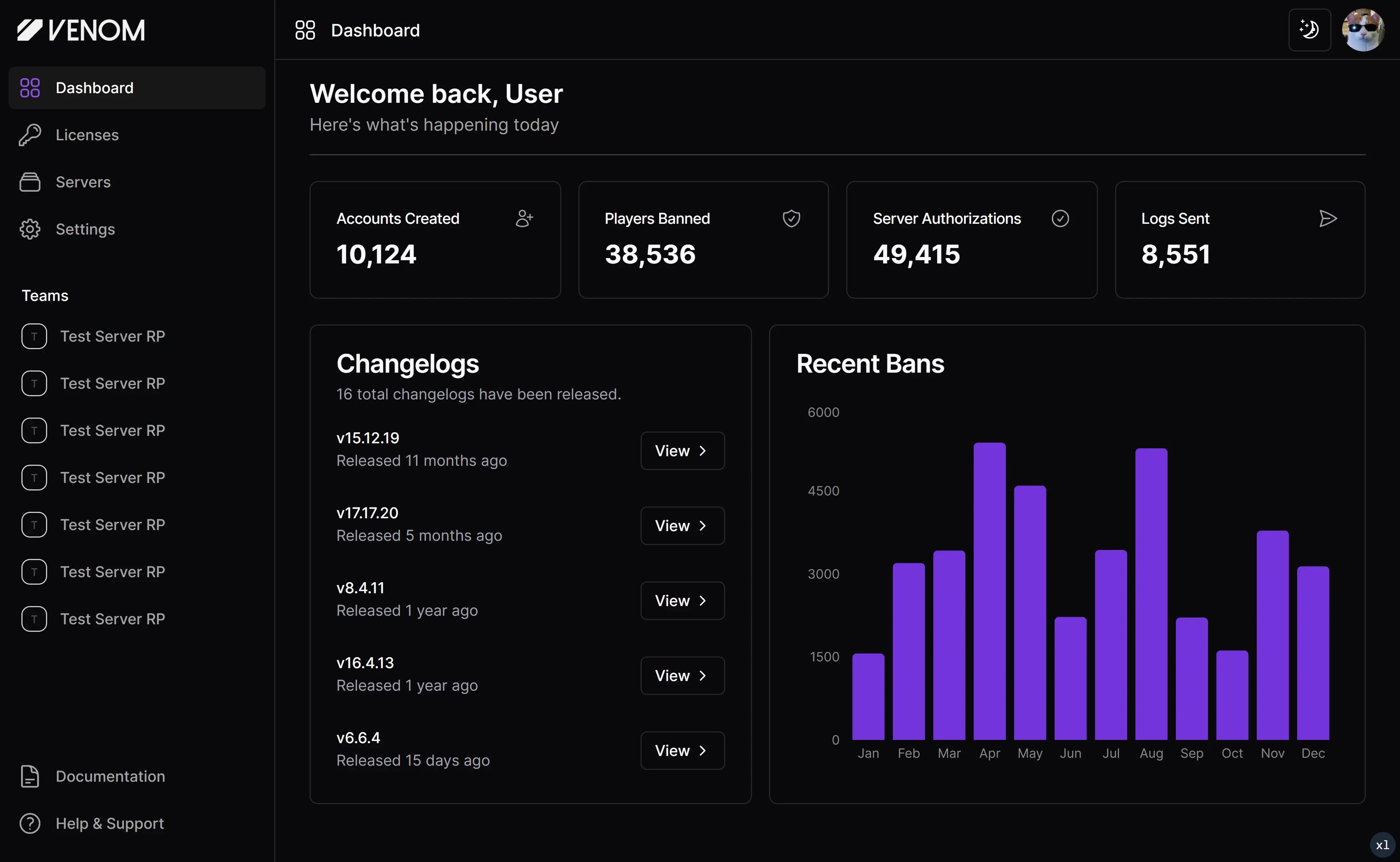Screen dimensions: 1400x862
Task: Click "Released 15 days ago" text
Action: click(x=413, y=761)
